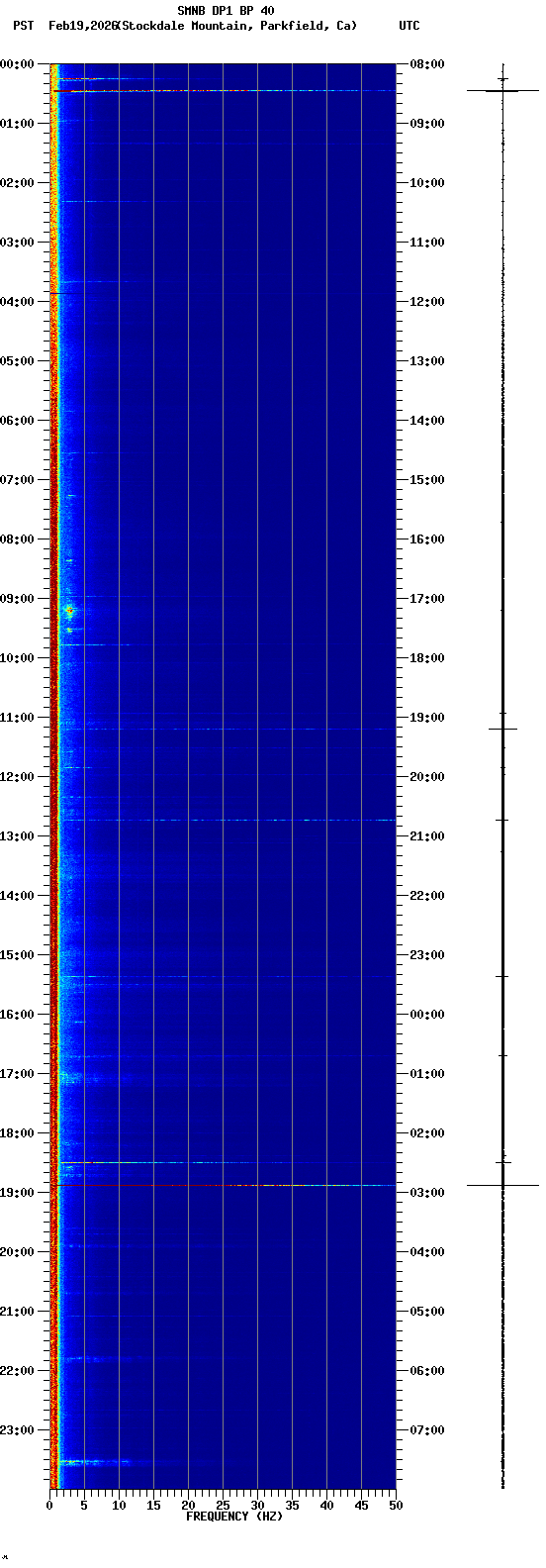Click the 0 tick on the frequency axis
Image resolution: width=546 pixels, height=1568 pixels.
[x=49, y=1506]
